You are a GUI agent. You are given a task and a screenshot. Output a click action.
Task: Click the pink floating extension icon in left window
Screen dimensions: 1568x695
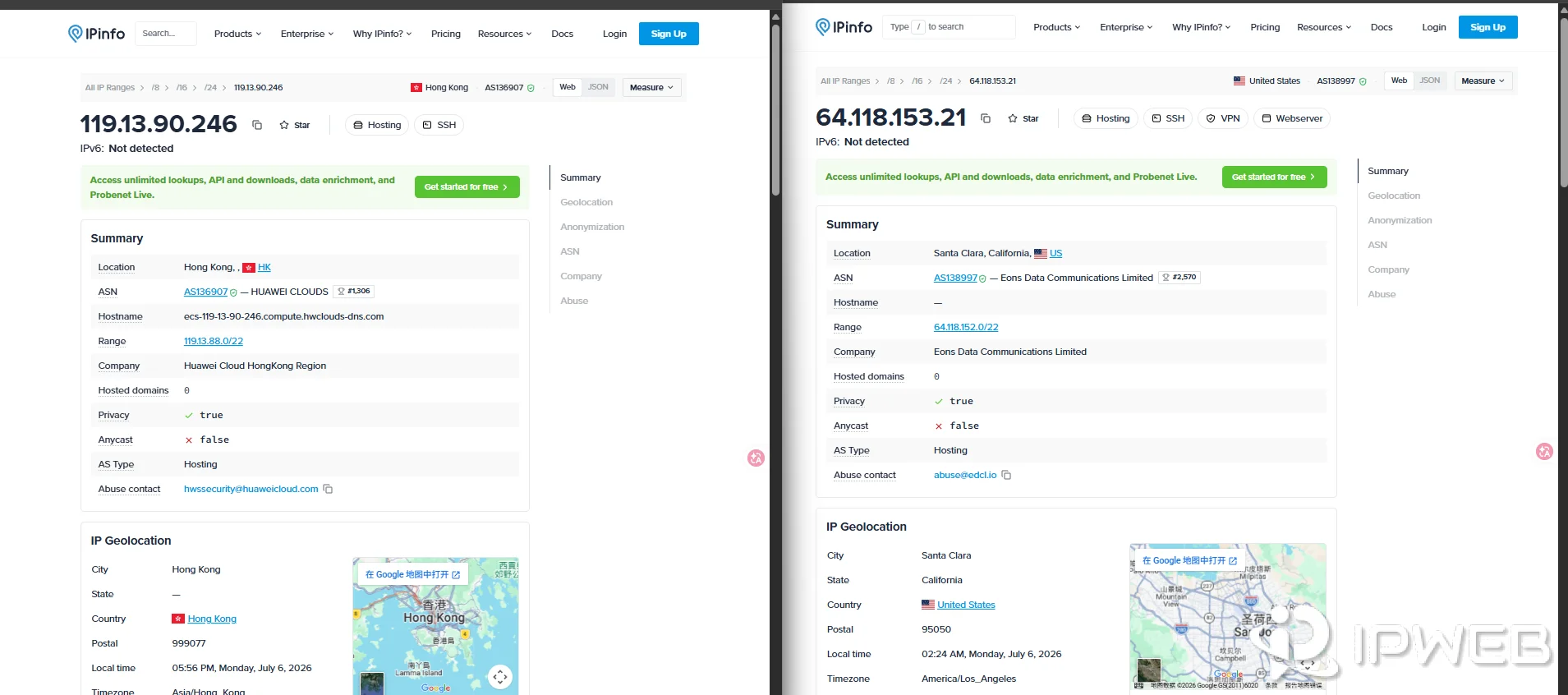(x=756, y=458)
